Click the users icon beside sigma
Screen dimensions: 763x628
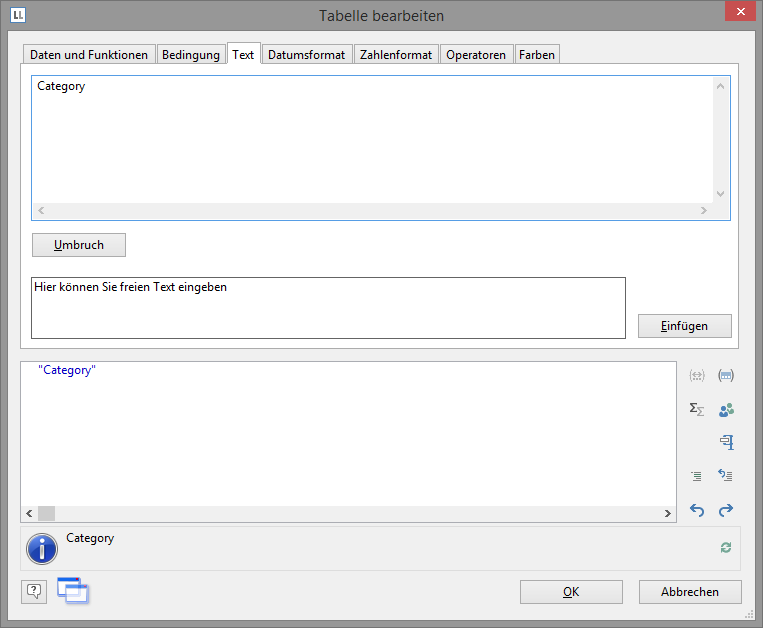[727, 409]
